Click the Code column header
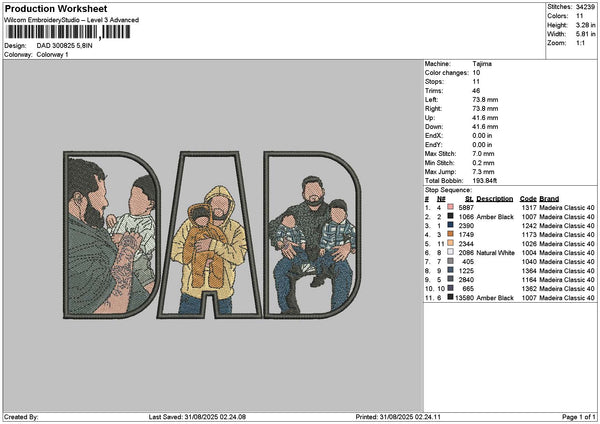The image size is (600, 424). 528,198
